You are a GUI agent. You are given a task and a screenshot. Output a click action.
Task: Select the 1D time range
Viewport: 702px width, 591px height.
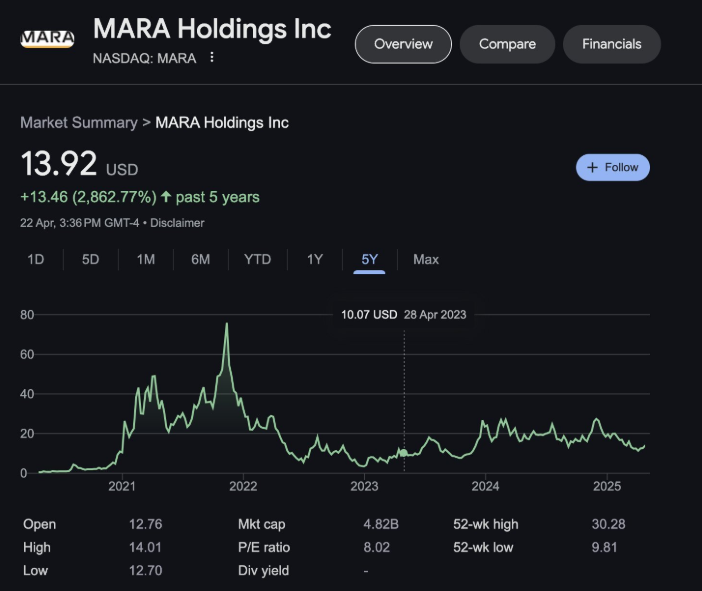coord(36,259)
